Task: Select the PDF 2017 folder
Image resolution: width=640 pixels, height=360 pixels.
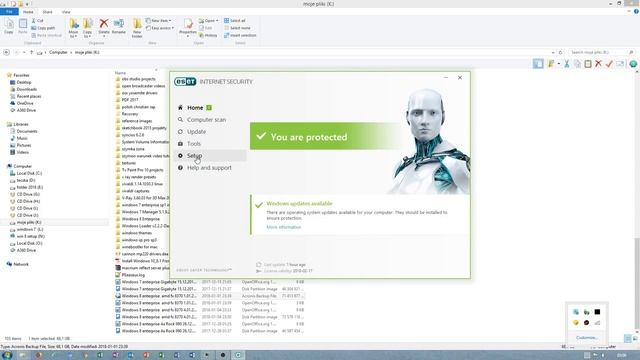Action: [129, 100]
